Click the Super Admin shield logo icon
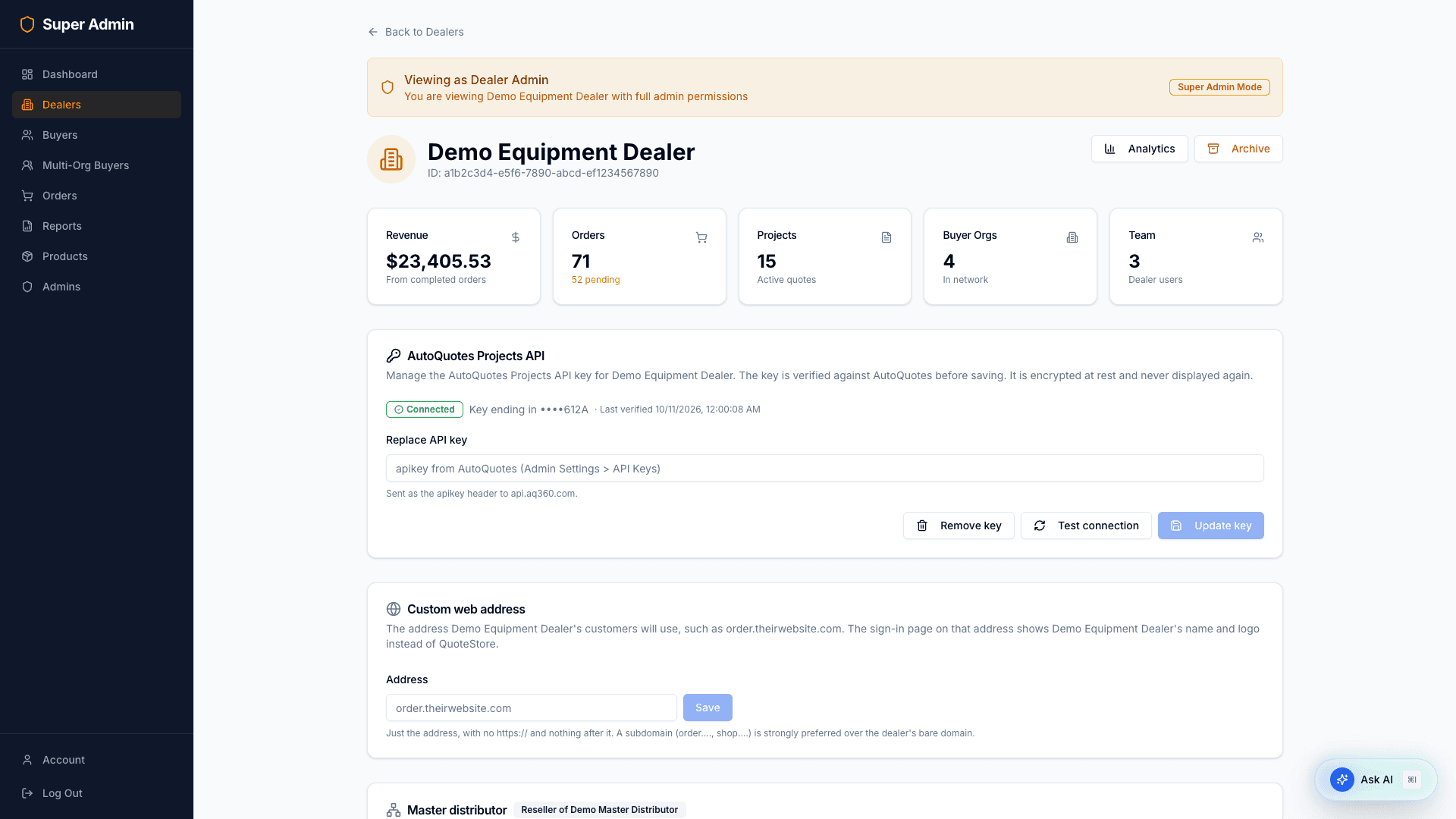Image resolution: width=1456 pixels, height=819 pixels. click(x=27, y=24)
